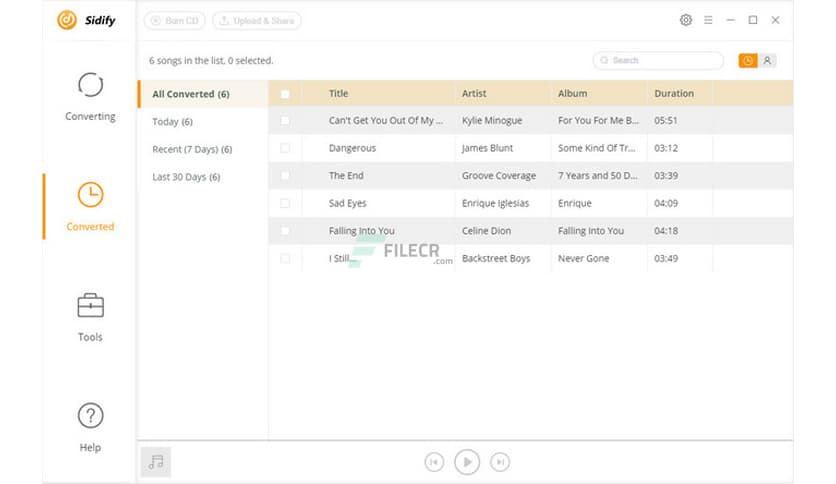
Task: Check The End song checkbox
Action: click(285, 175)
